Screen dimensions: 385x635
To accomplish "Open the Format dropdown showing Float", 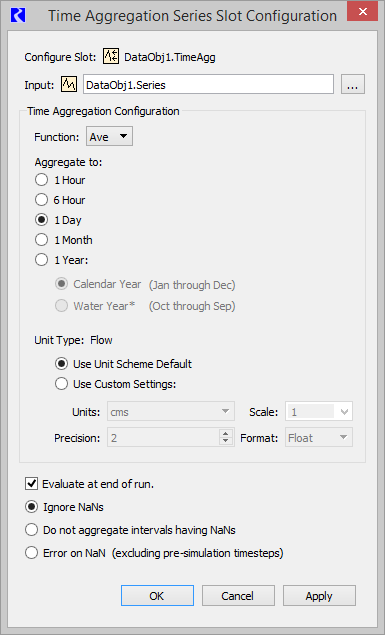I will (x=319, y=437).
